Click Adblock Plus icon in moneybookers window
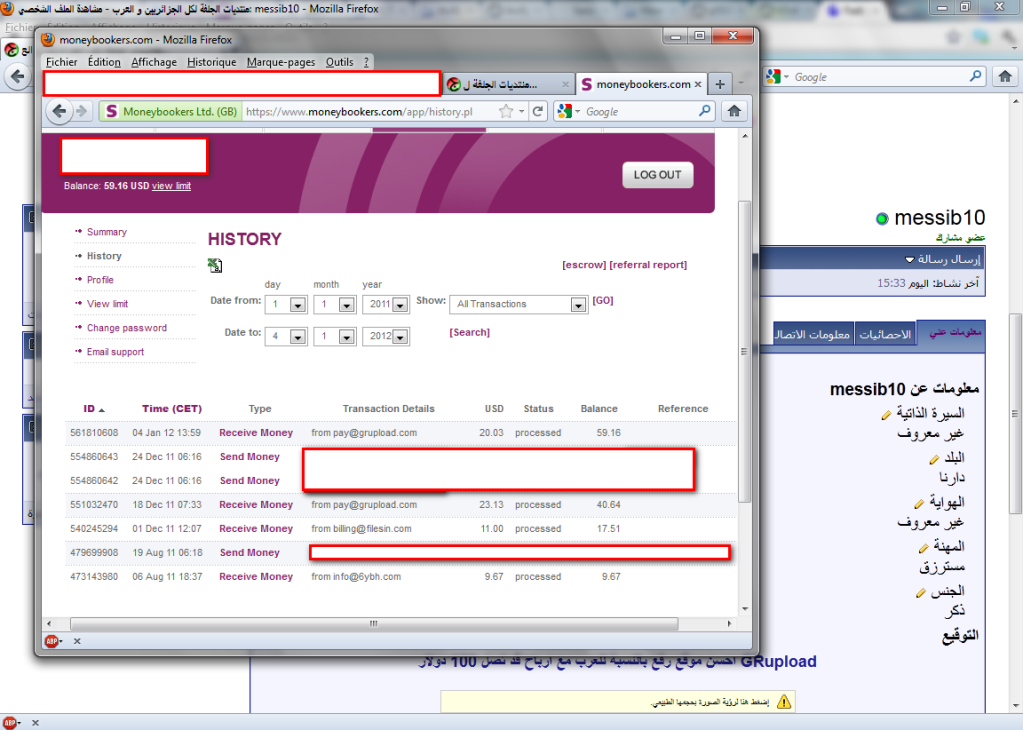 coord(52,641)
